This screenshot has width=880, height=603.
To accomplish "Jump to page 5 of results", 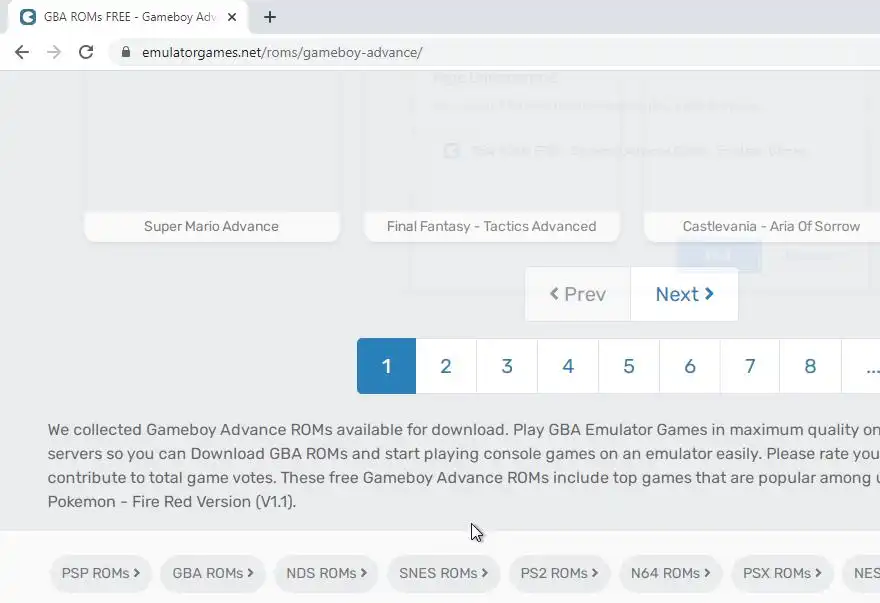I will pos(629,366).
